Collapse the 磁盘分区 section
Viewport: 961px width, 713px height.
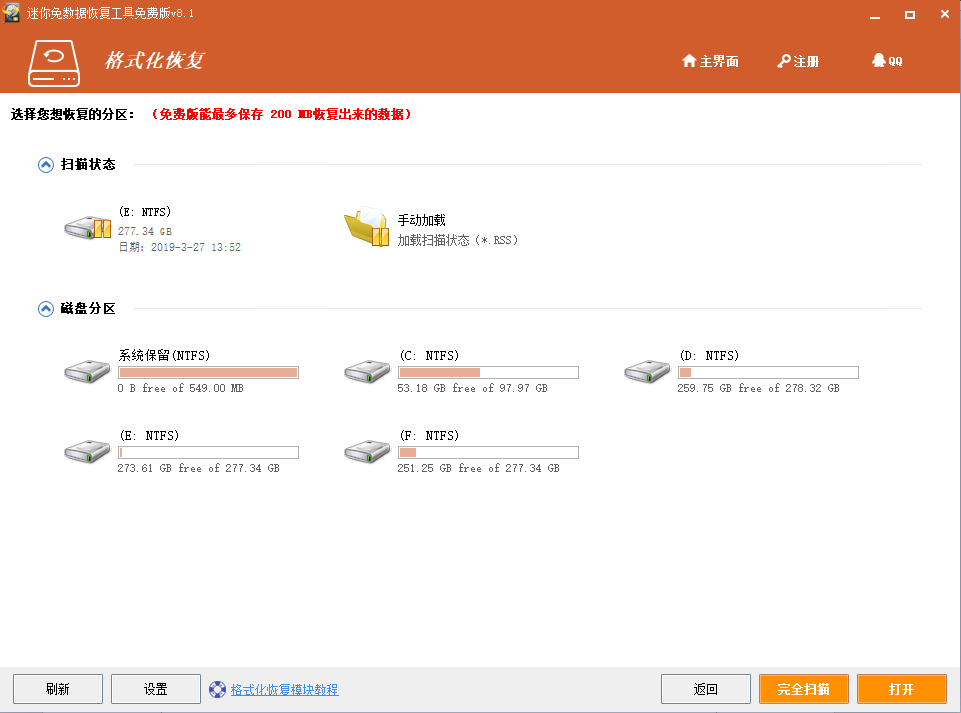click(x=46, y=309)
